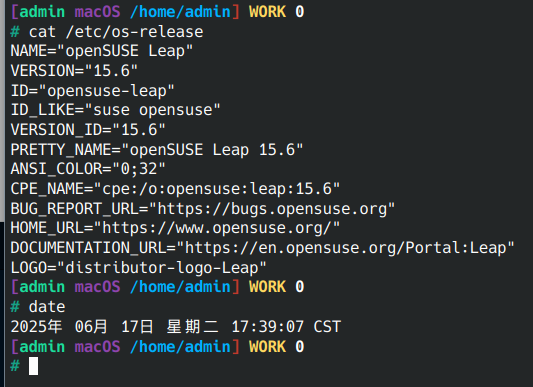Click the PRETTY_NAME="openSUSE Leap 15.6" line
Image resolution: width=533 pixels, height=387 pixels.
[x=157, y=150]
